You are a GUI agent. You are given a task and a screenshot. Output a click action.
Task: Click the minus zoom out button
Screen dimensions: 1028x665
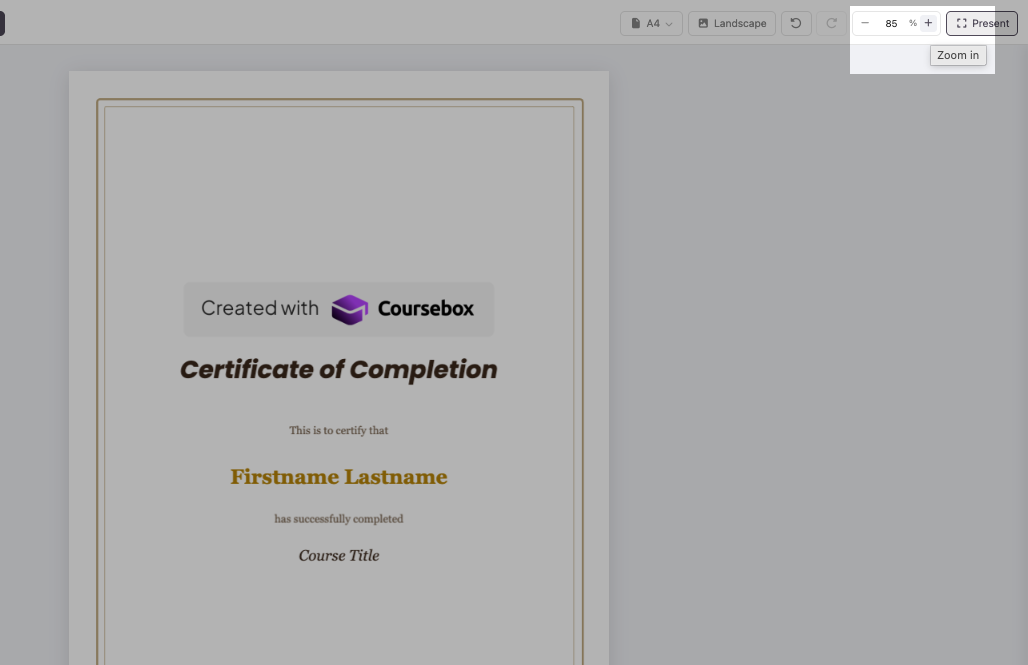(x=865, y=23)
